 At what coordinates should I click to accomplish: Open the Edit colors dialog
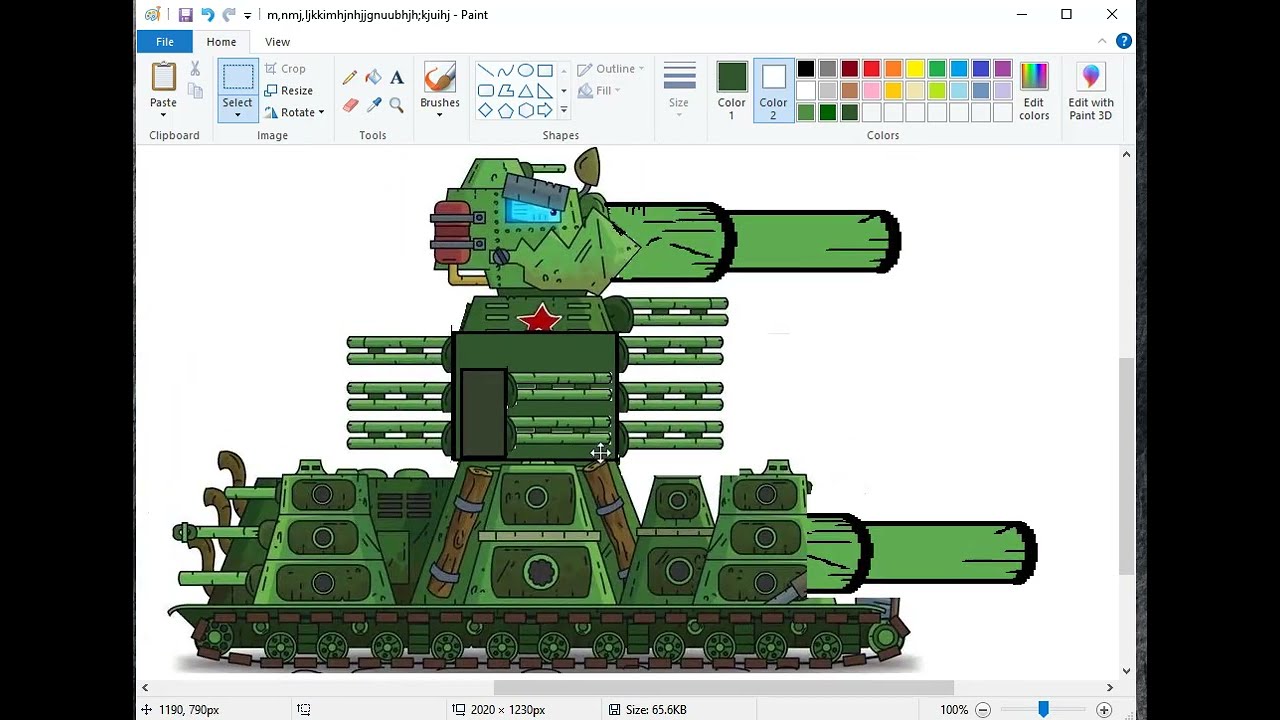1034,91
